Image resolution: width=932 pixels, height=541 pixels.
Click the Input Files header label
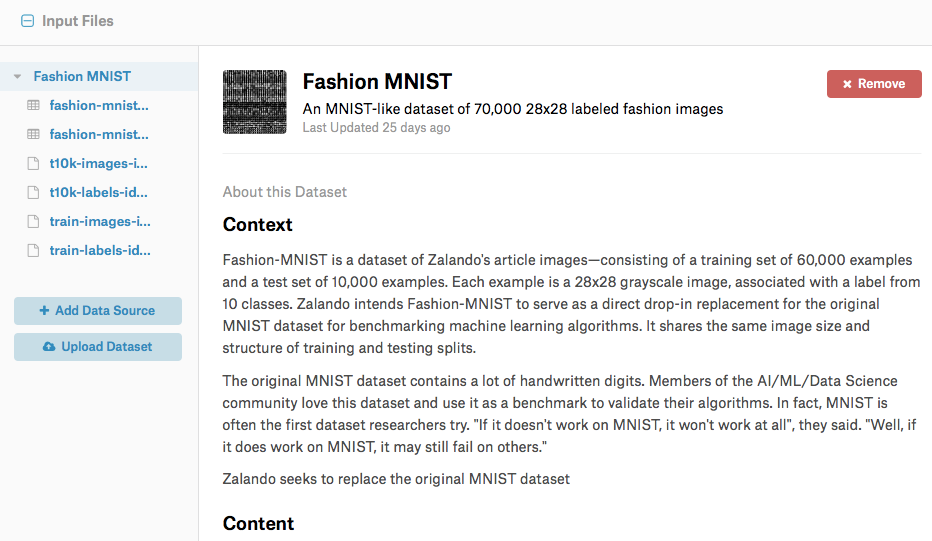coord(78,21)
